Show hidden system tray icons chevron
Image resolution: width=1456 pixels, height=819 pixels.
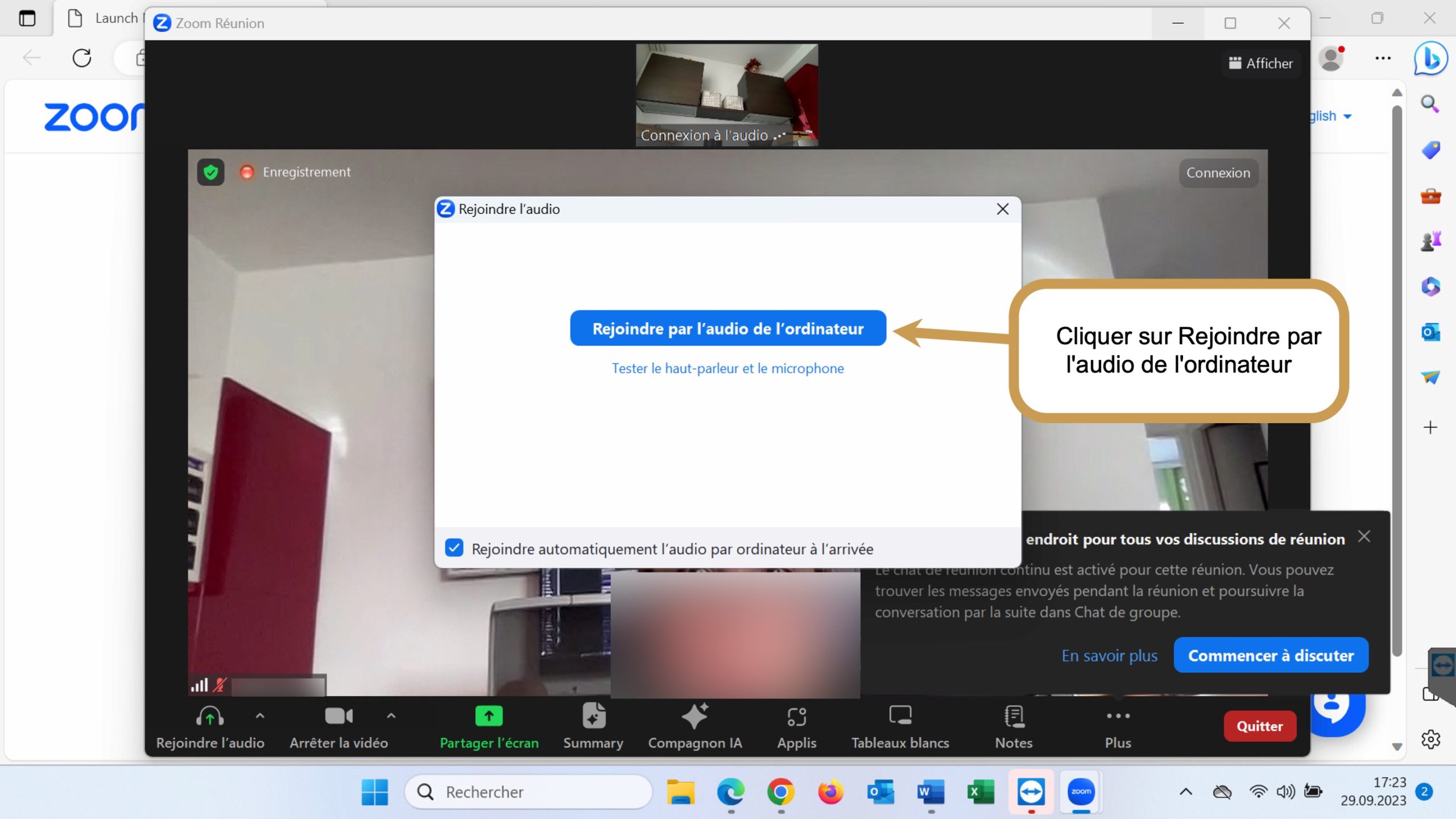1185,792
